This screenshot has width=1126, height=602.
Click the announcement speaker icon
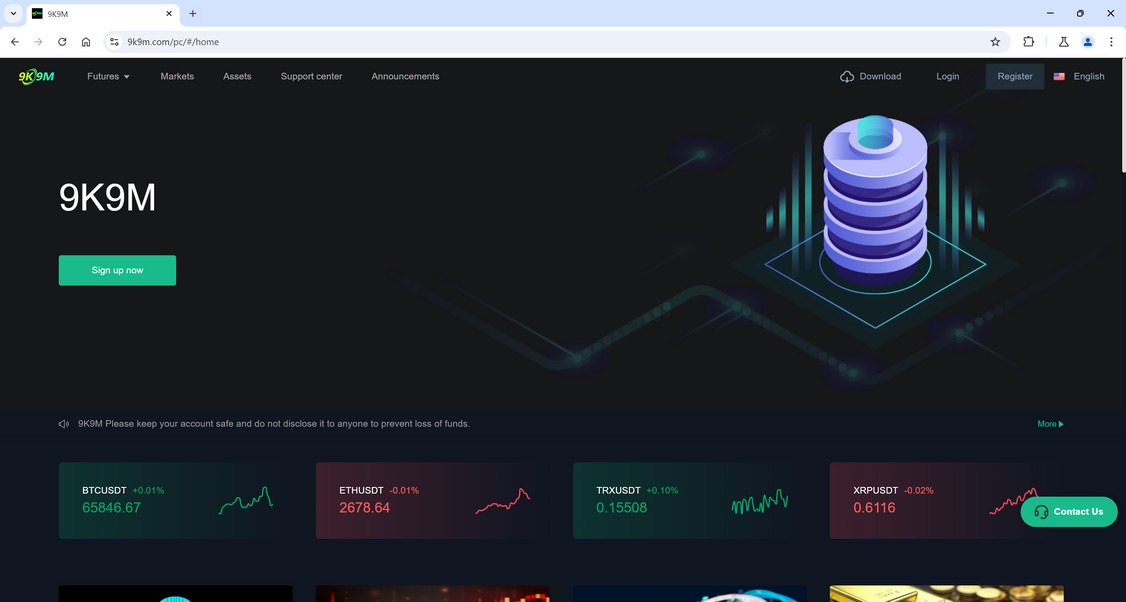point(63,423)
